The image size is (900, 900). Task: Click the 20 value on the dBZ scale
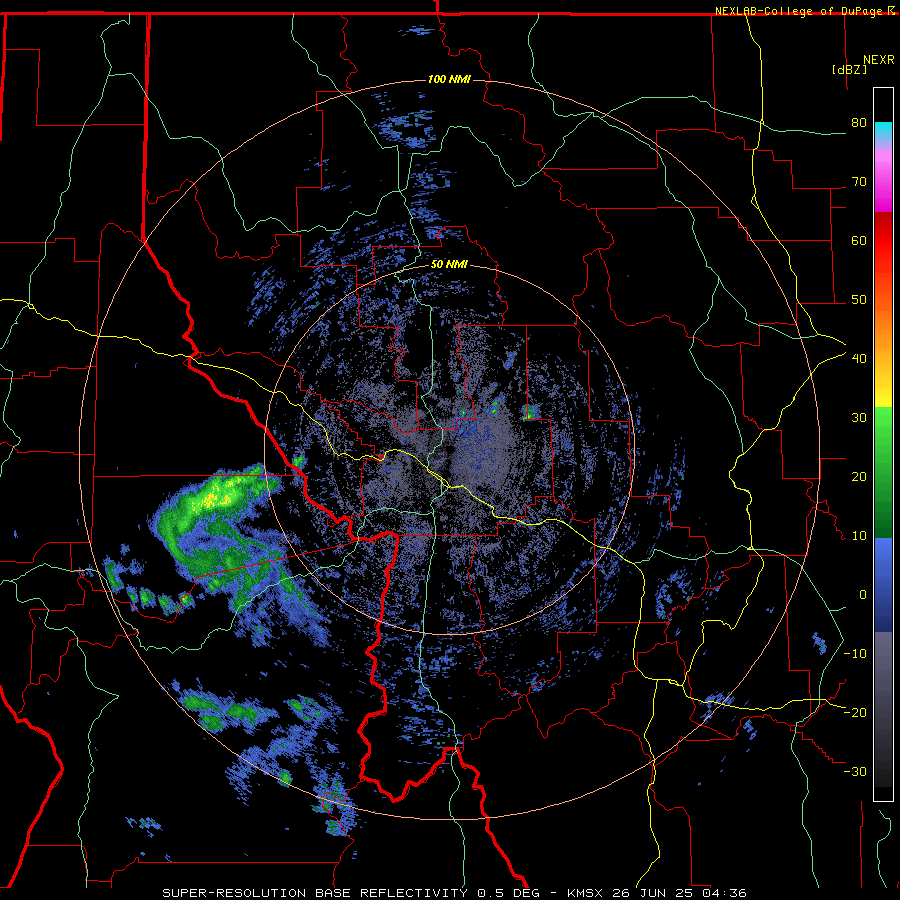859,476
